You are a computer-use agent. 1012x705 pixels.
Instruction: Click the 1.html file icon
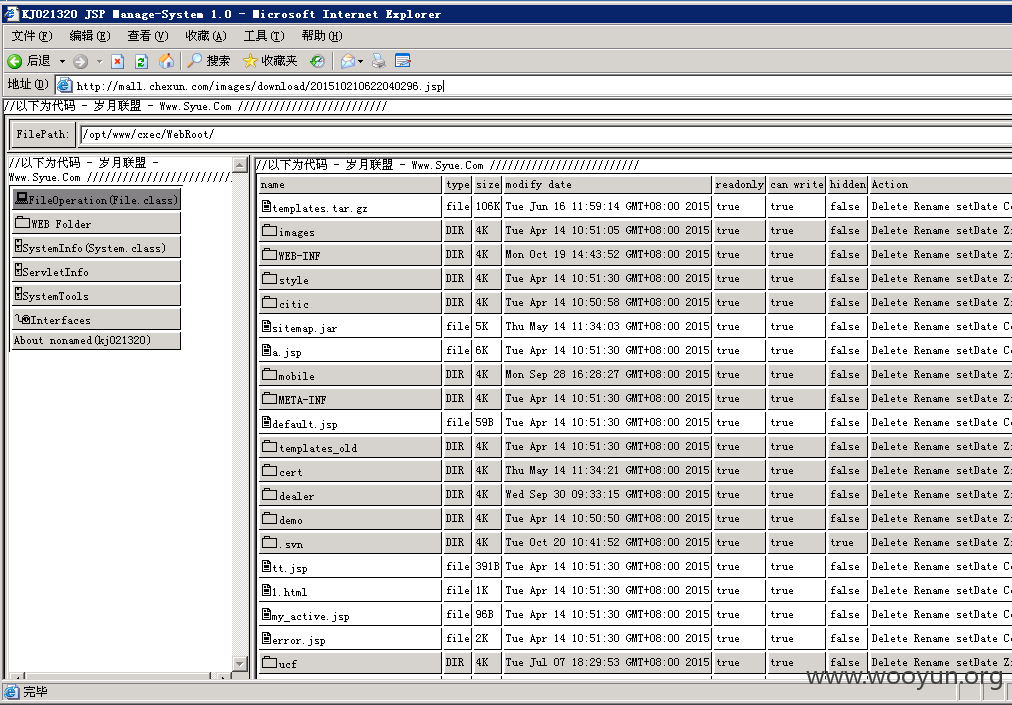267,591
